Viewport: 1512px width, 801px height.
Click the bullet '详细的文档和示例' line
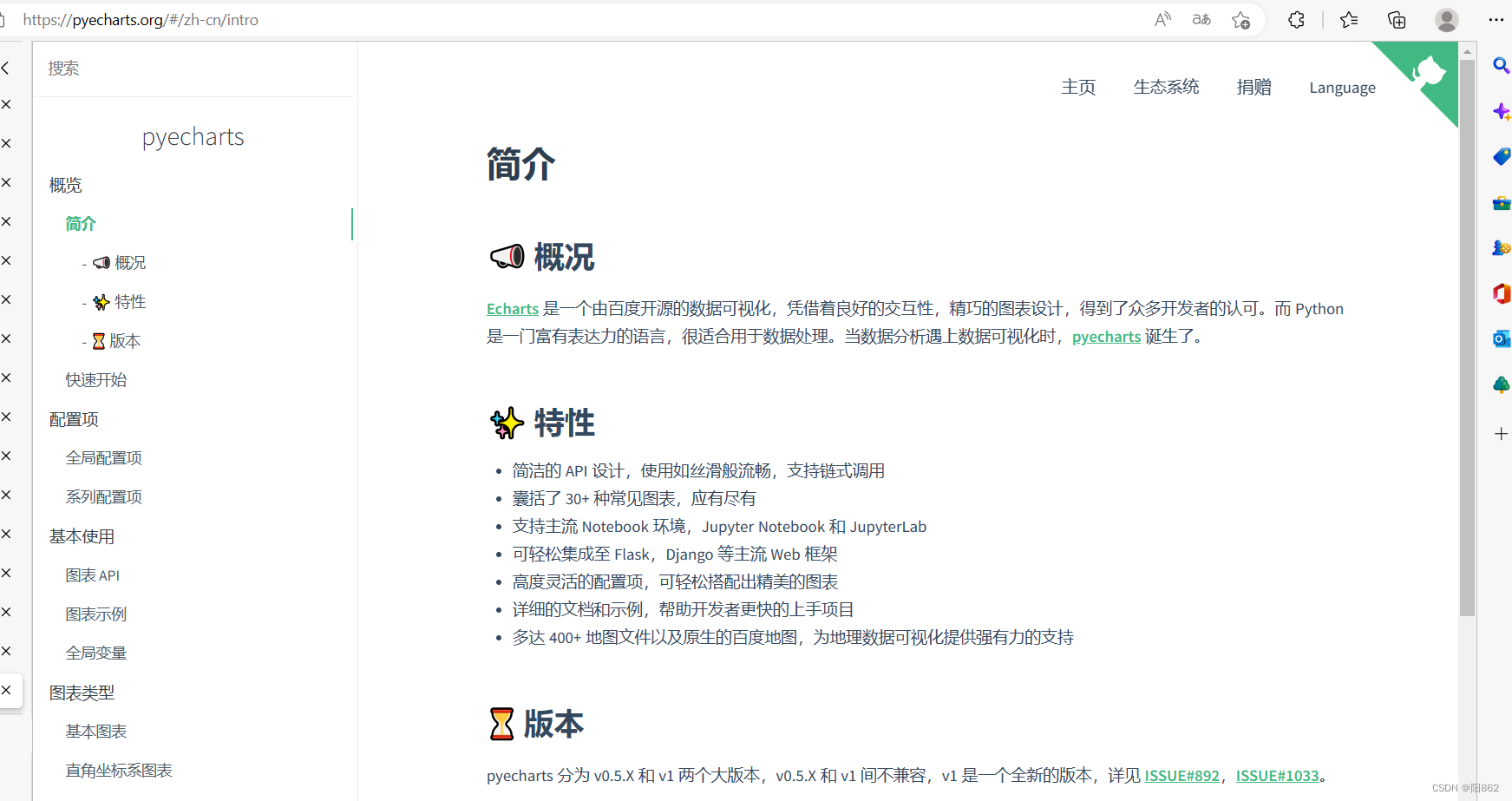coord(684,610)
